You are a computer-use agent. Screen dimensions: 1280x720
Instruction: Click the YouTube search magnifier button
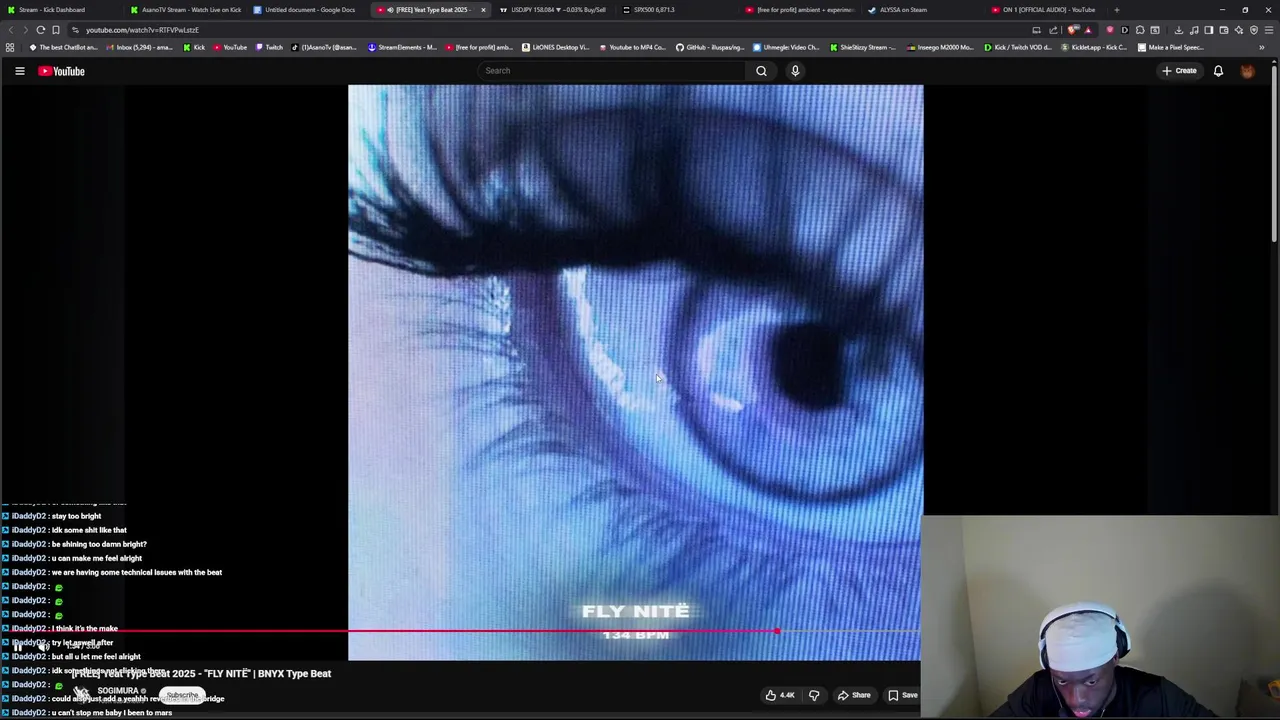point(761,71)
